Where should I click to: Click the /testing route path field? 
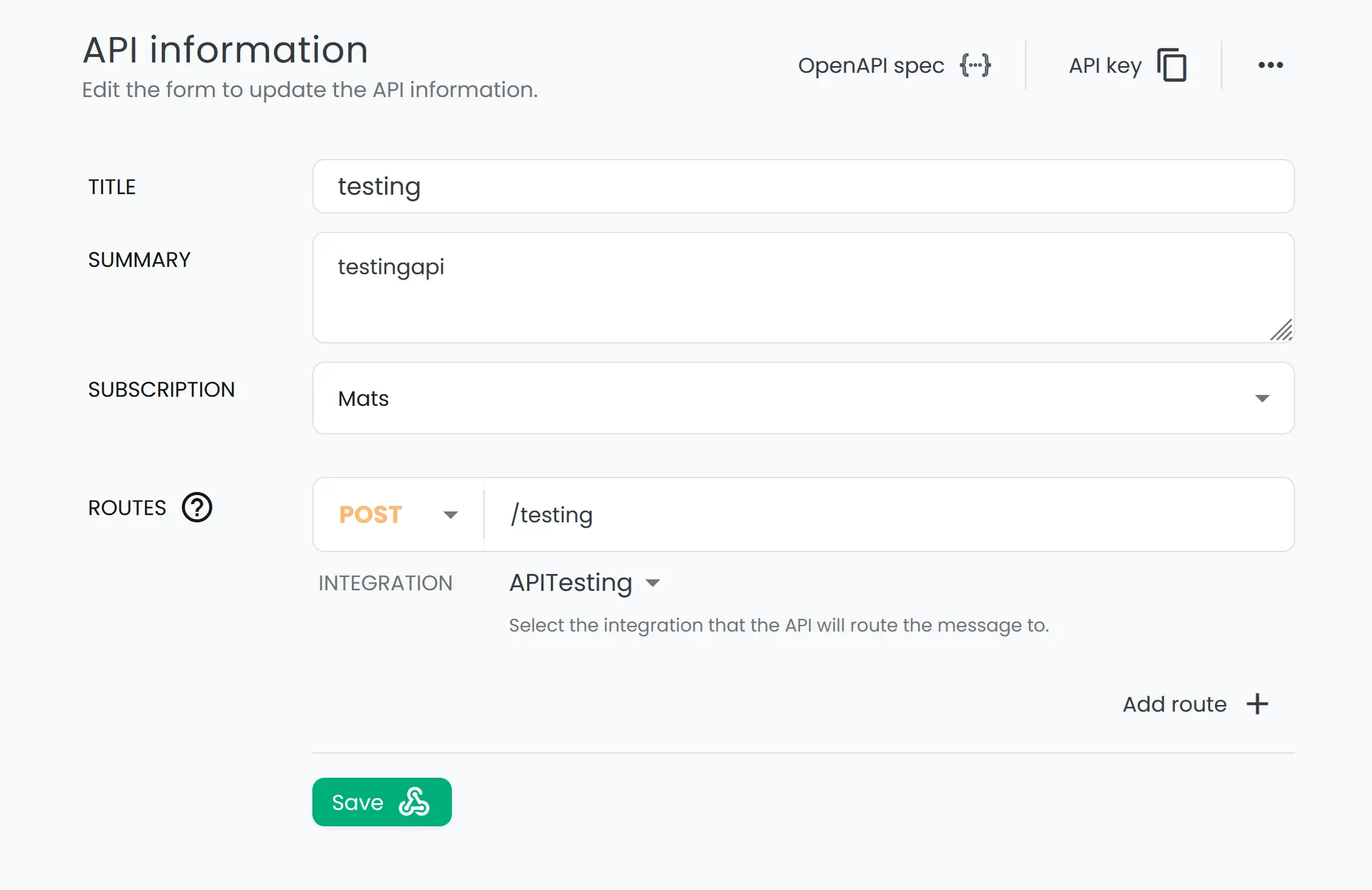click(889, 514)
